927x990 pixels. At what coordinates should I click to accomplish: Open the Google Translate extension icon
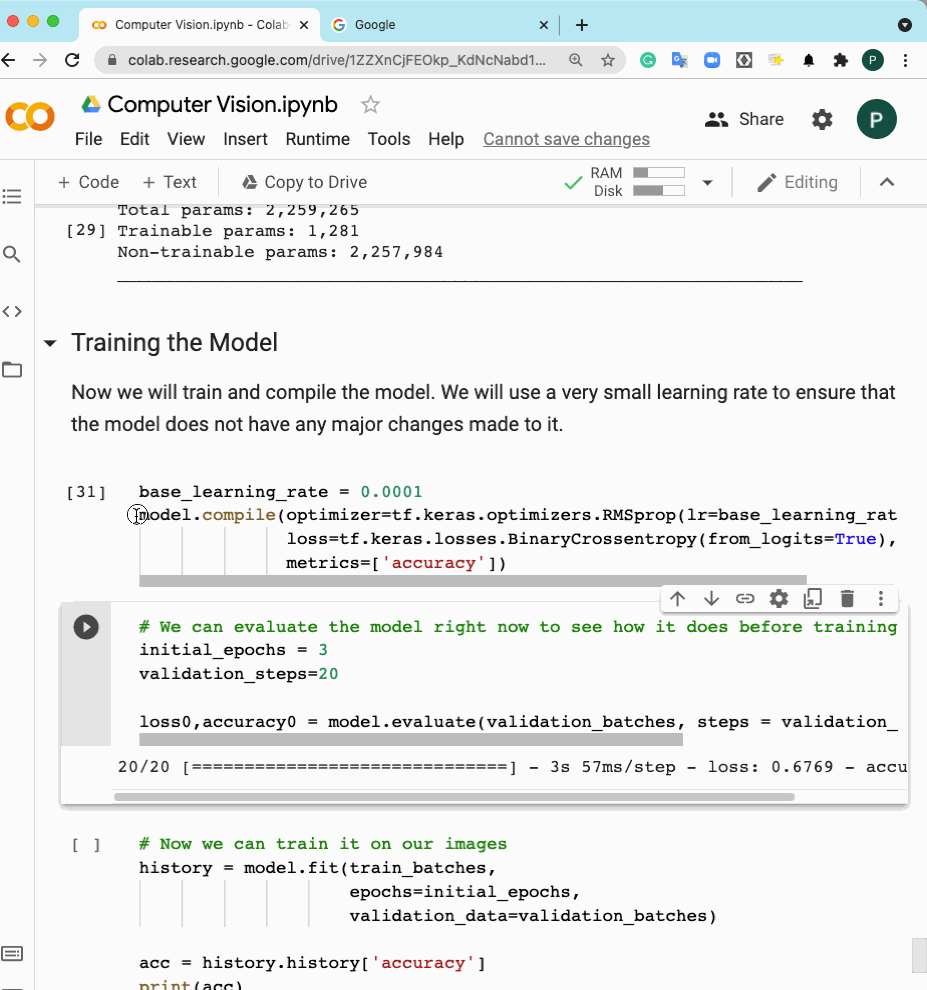(x=679, y=60)
